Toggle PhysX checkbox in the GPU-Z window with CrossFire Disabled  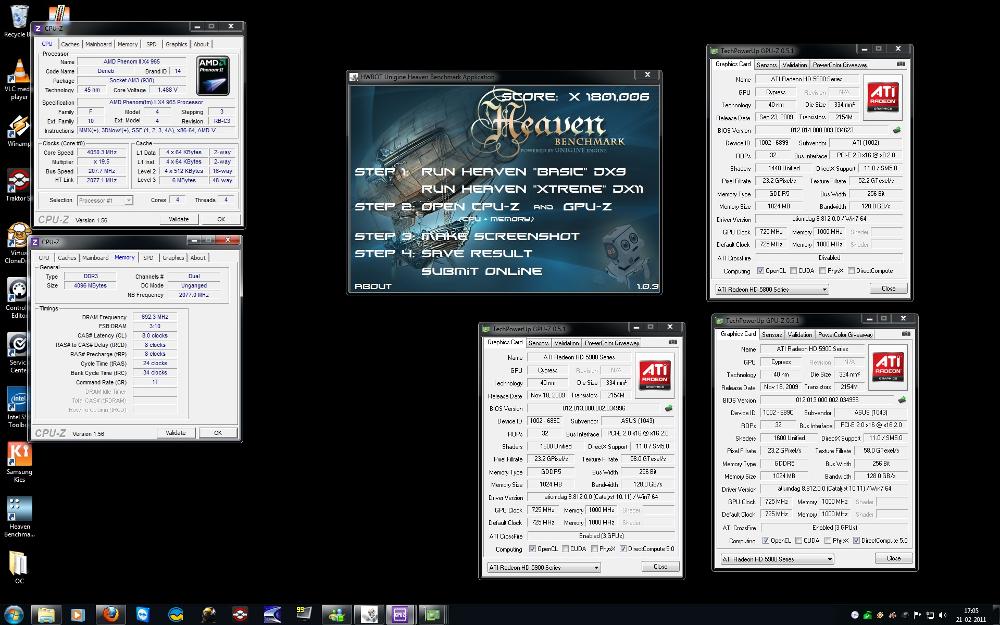823,270
